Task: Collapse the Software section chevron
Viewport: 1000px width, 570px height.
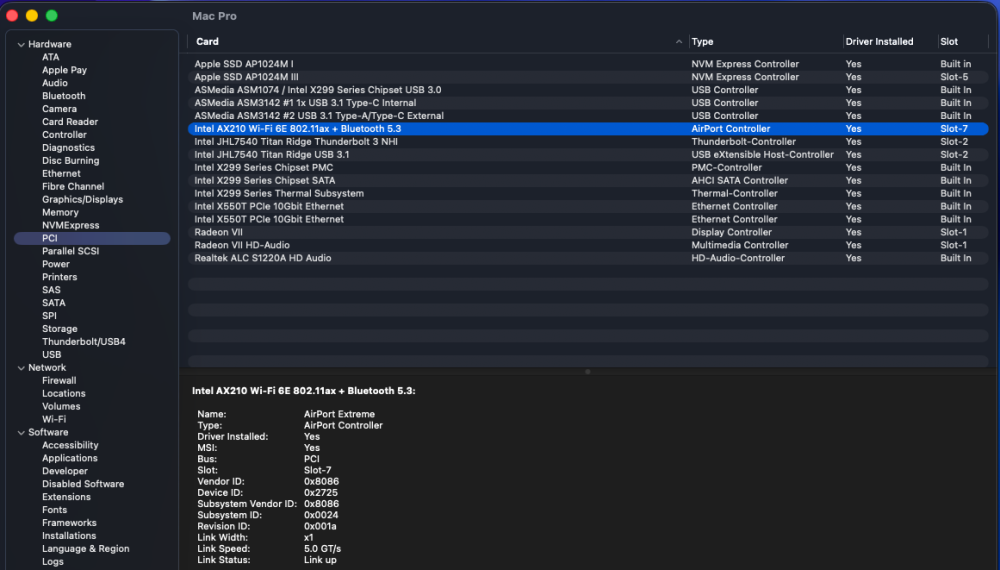Action: pyautogui.click(x=21, y=432)
